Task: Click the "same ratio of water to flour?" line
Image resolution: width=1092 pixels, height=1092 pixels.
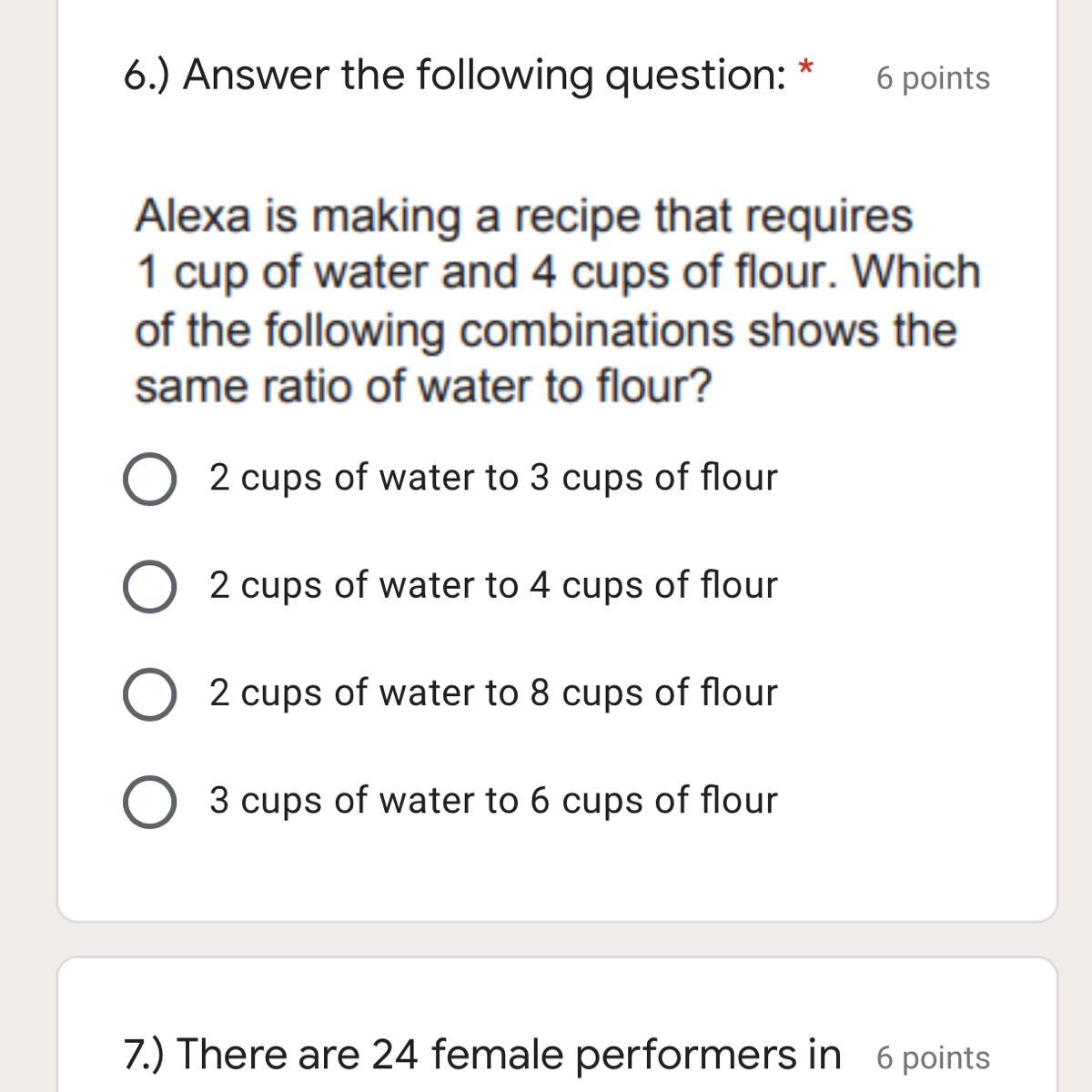Action: pyautogui.click(x=423, y=388)
